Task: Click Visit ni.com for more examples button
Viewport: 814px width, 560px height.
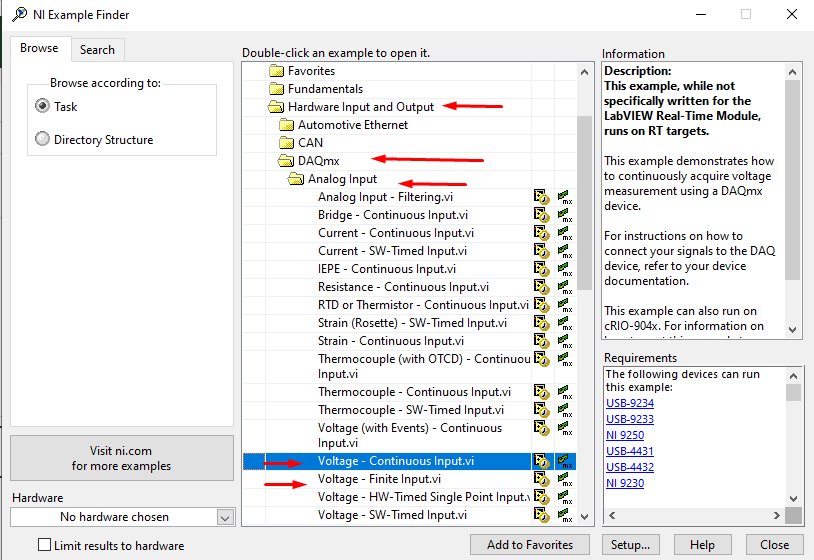Action: pyautogui.click(x=121, y=458)
